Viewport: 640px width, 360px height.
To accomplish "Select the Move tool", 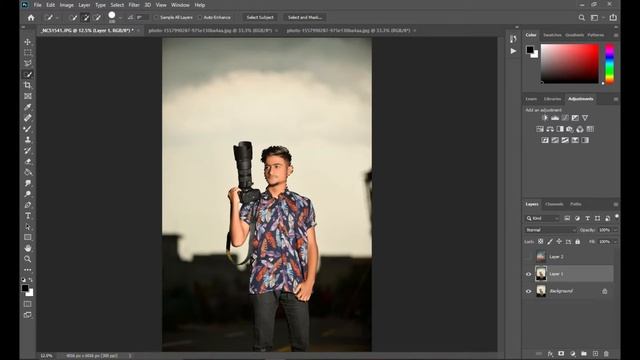I will [x=28, y=42].
